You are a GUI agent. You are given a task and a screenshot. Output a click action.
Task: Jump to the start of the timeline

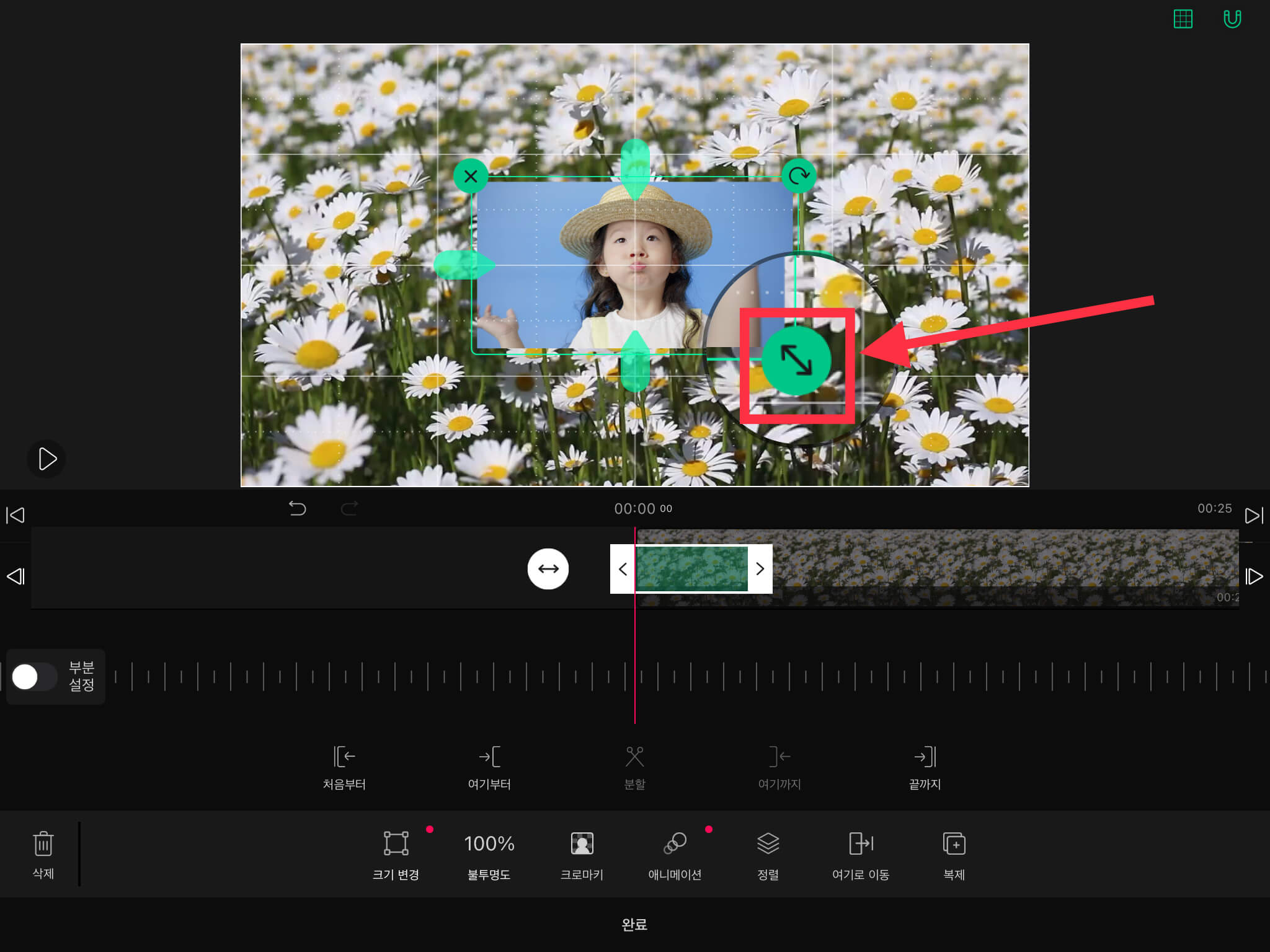[x=15, y=515]
